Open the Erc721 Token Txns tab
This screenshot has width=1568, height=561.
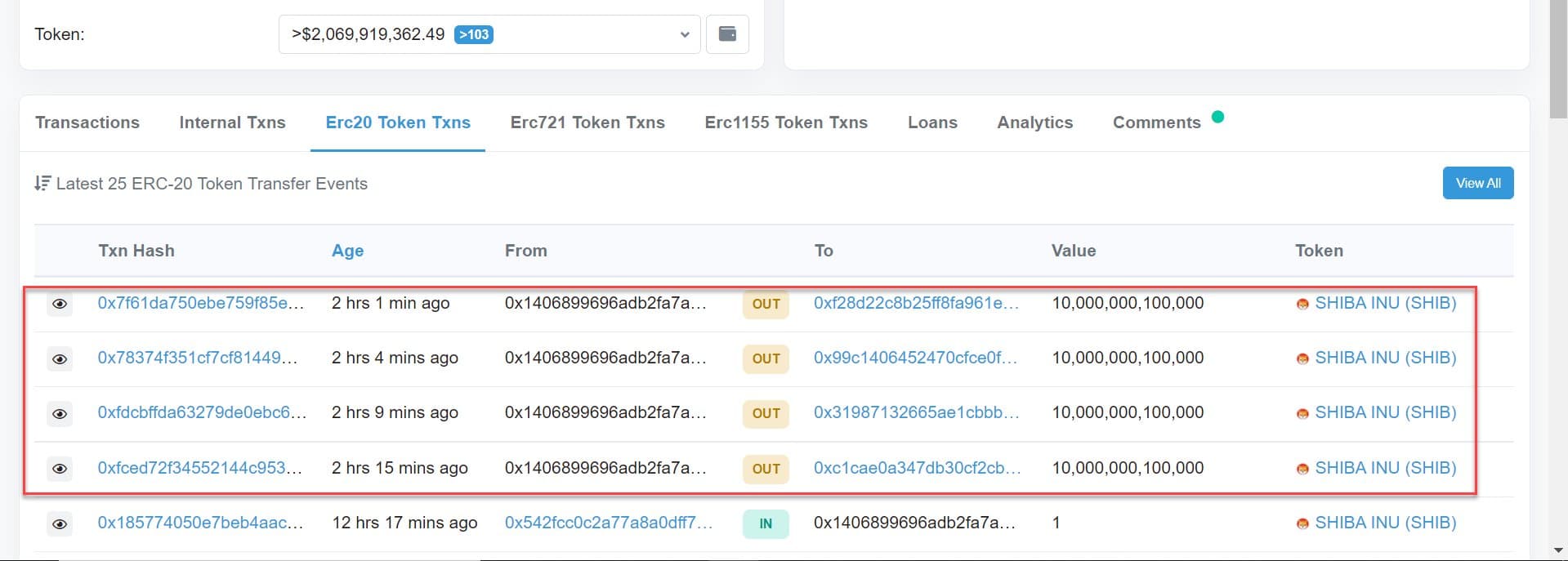pyautogui.click(x=587, y=122)
